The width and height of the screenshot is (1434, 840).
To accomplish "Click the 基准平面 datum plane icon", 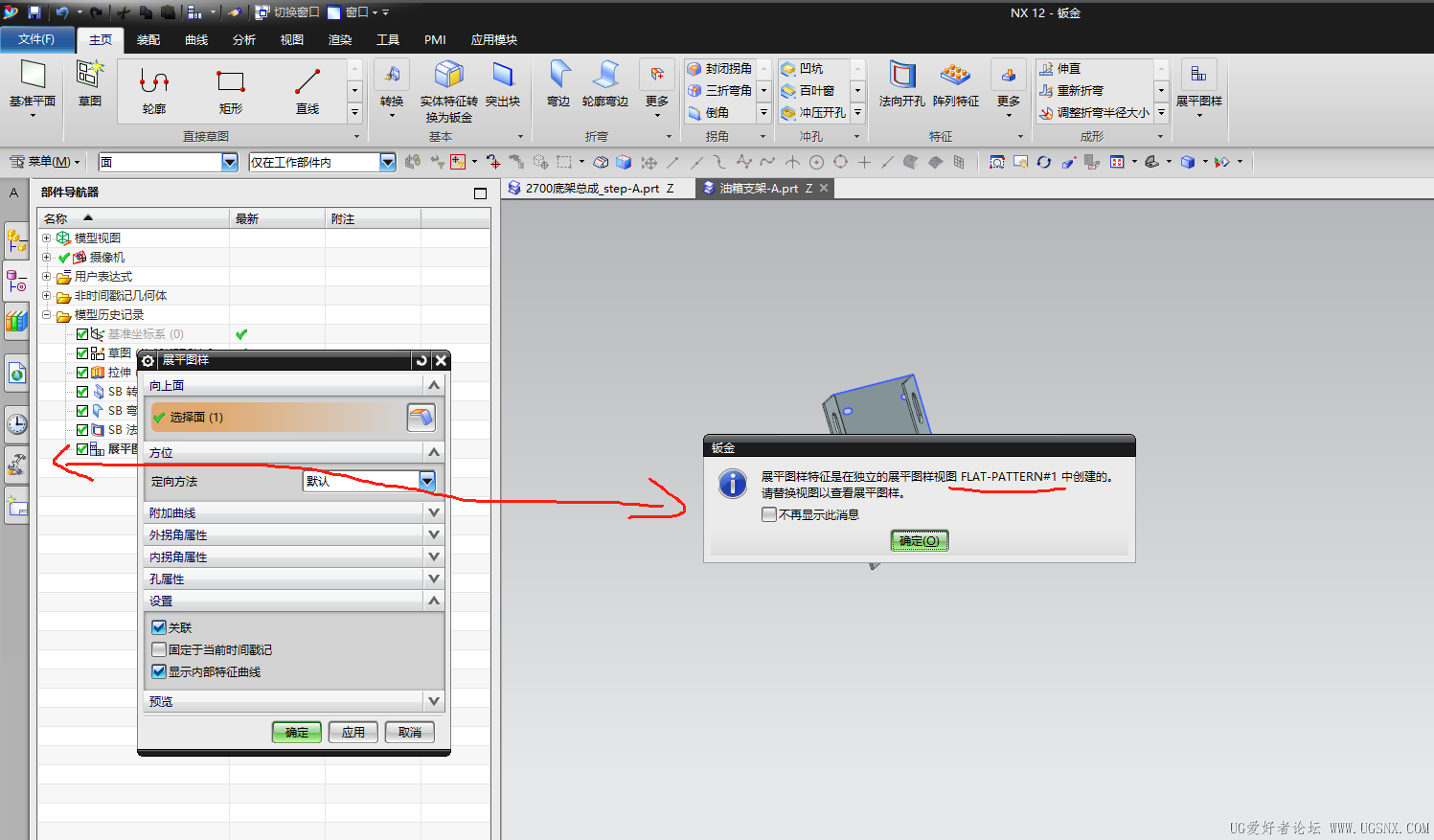I will tap(33, 75).
